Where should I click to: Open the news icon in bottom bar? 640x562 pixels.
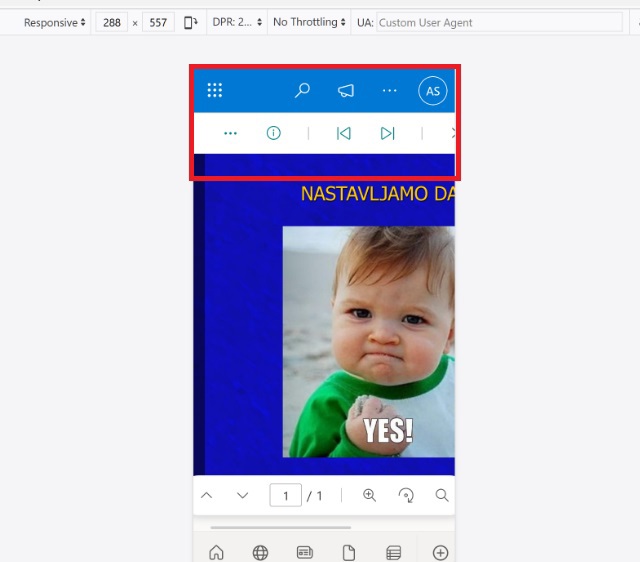[x=304, y=553]
